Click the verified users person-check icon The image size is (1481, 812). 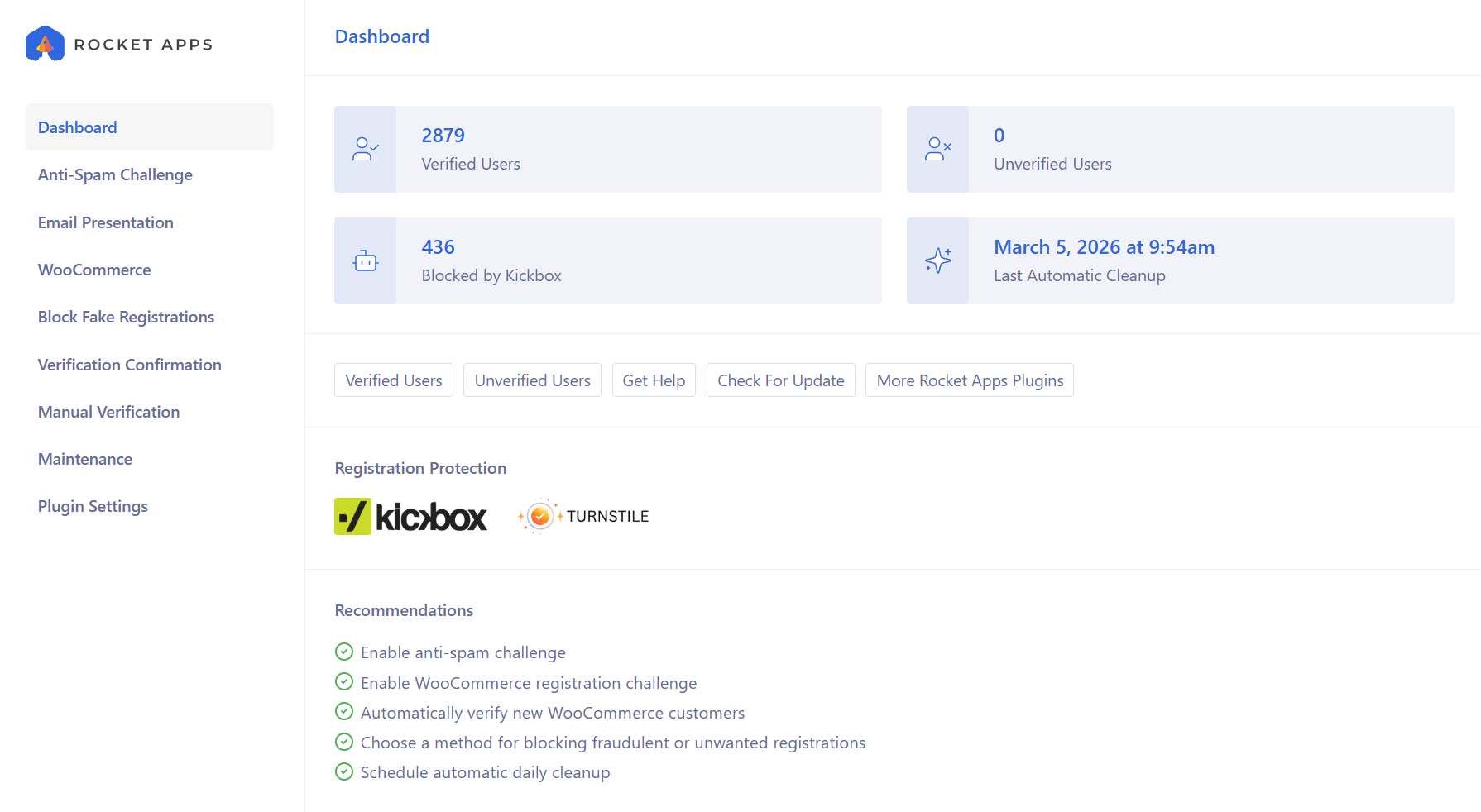click(365, 149)
